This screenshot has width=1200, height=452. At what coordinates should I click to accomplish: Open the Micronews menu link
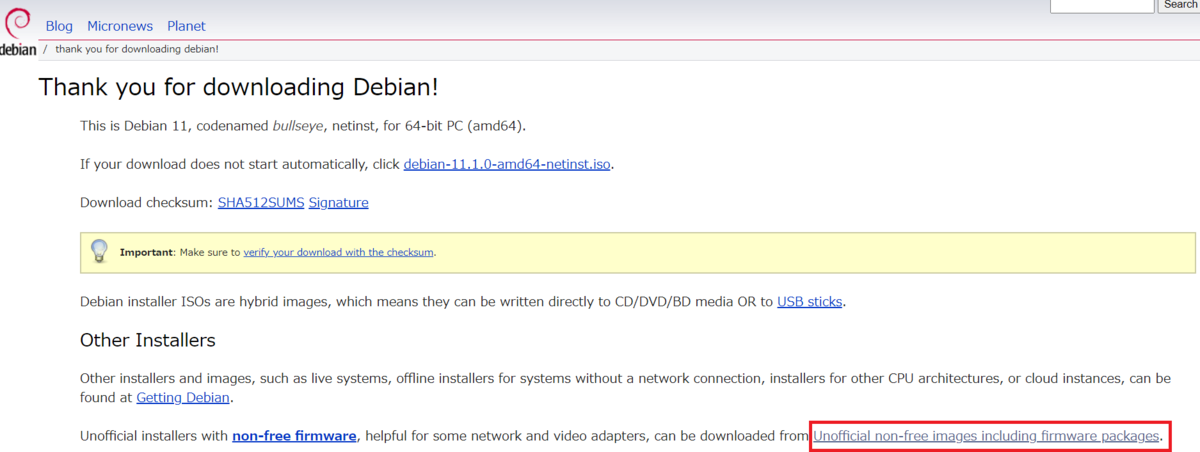[x=120, y=26]
